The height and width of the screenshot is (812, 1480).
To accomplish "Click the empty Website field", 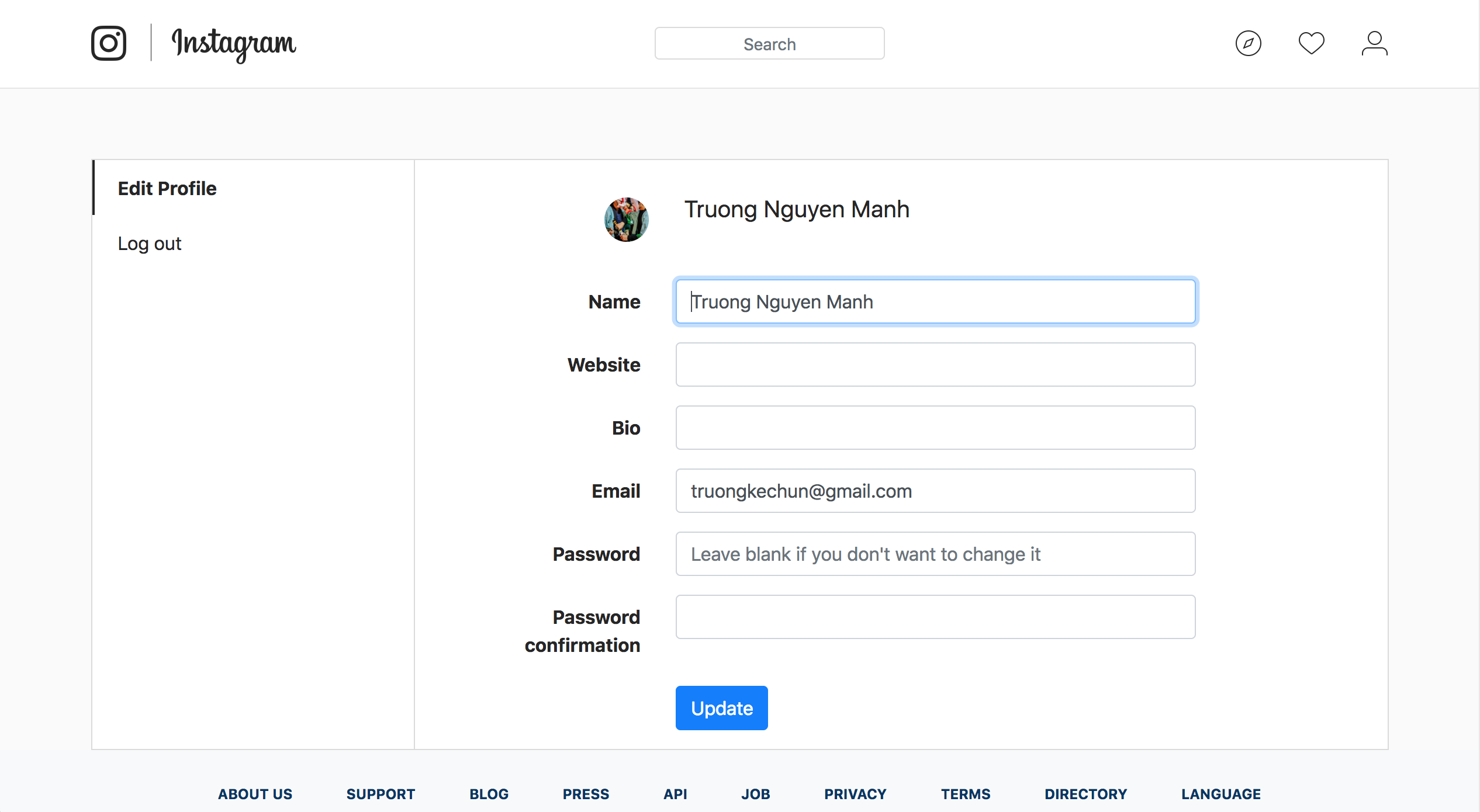I will click(x=935, y=365).
